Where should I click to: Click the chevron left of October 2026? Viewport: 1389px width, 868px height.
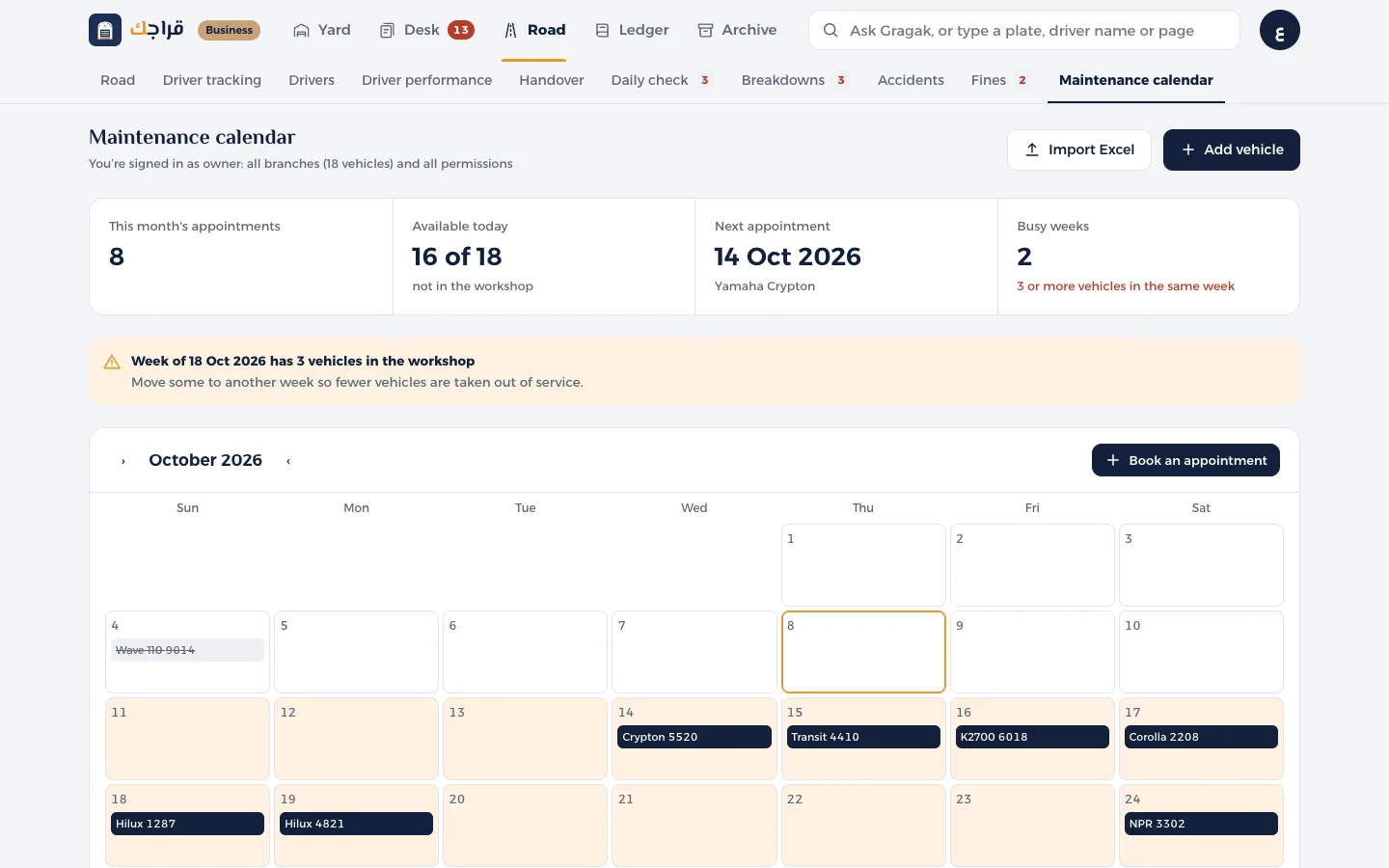click(x=123, y=461)
